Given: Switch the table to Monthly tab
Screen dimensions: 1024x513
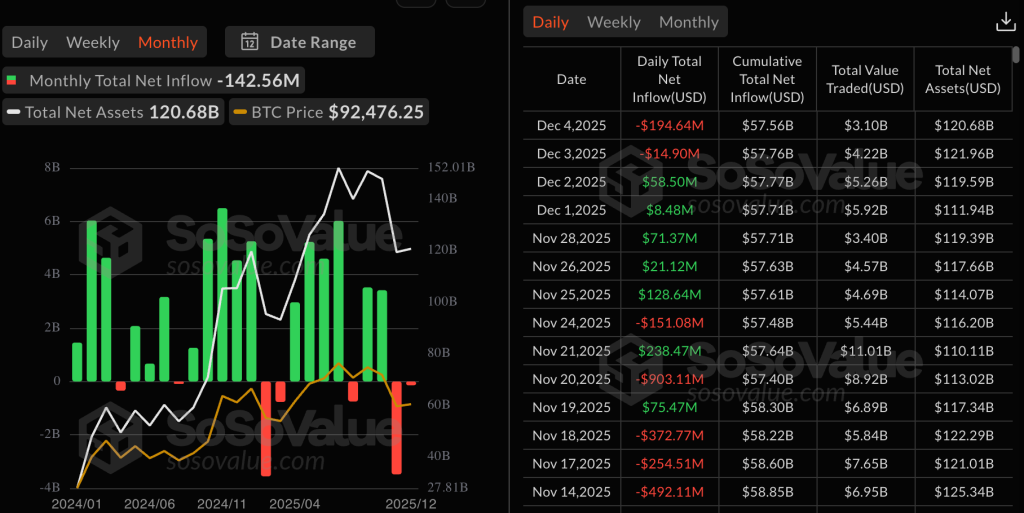Looking at the screenshot, I should [x=688, y=22].
